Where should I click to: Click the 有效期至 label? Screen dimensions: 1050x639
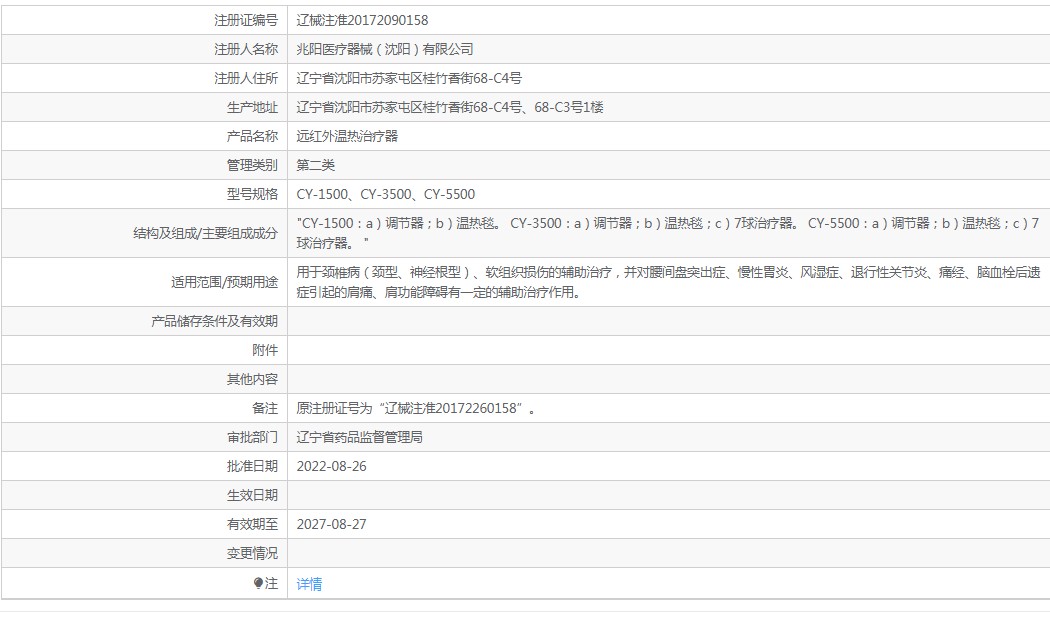[x=252, y=524]
